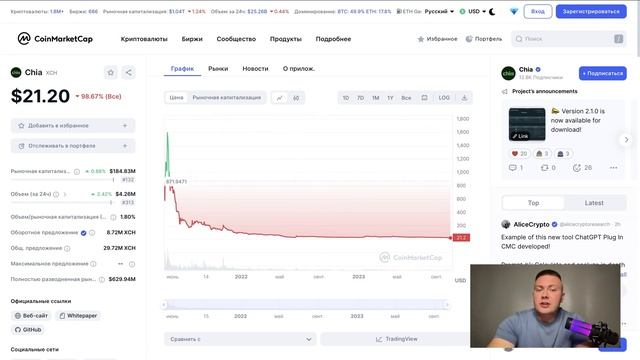The width and height of the screenshot is (640, 360).
Task: Open USD currency dropdown
Action: [x=473, y=11]
